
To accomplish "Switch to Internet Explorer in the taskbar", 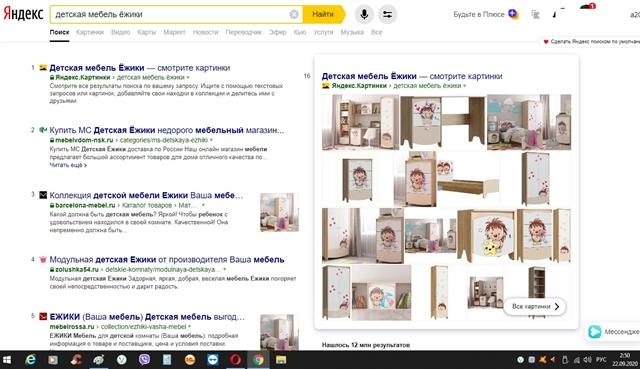I will tap(31, 360).
